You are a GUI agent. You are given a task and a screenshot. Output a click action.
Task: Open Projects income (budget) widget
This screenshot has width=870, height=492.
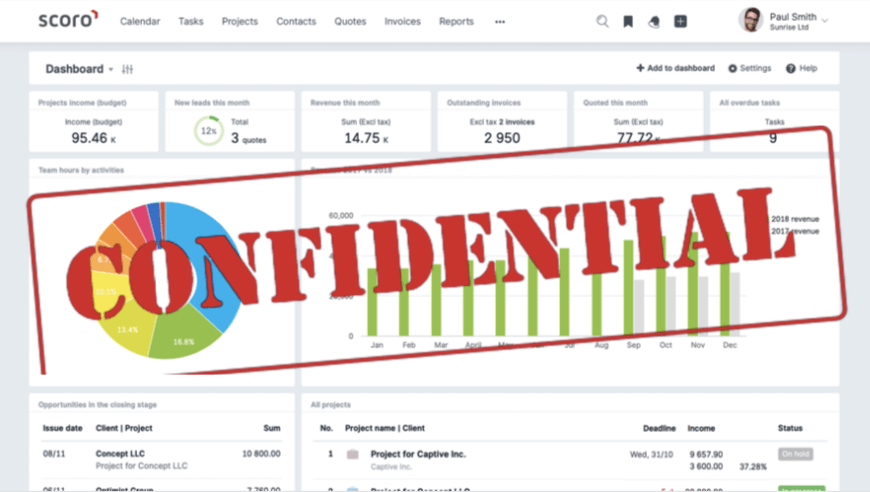pyautogui.click(x=94, y=121)
